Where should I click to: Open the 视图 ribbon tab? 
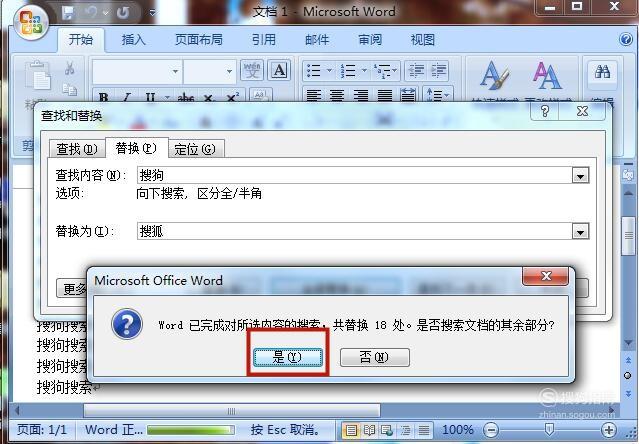(x=423, y=40)
